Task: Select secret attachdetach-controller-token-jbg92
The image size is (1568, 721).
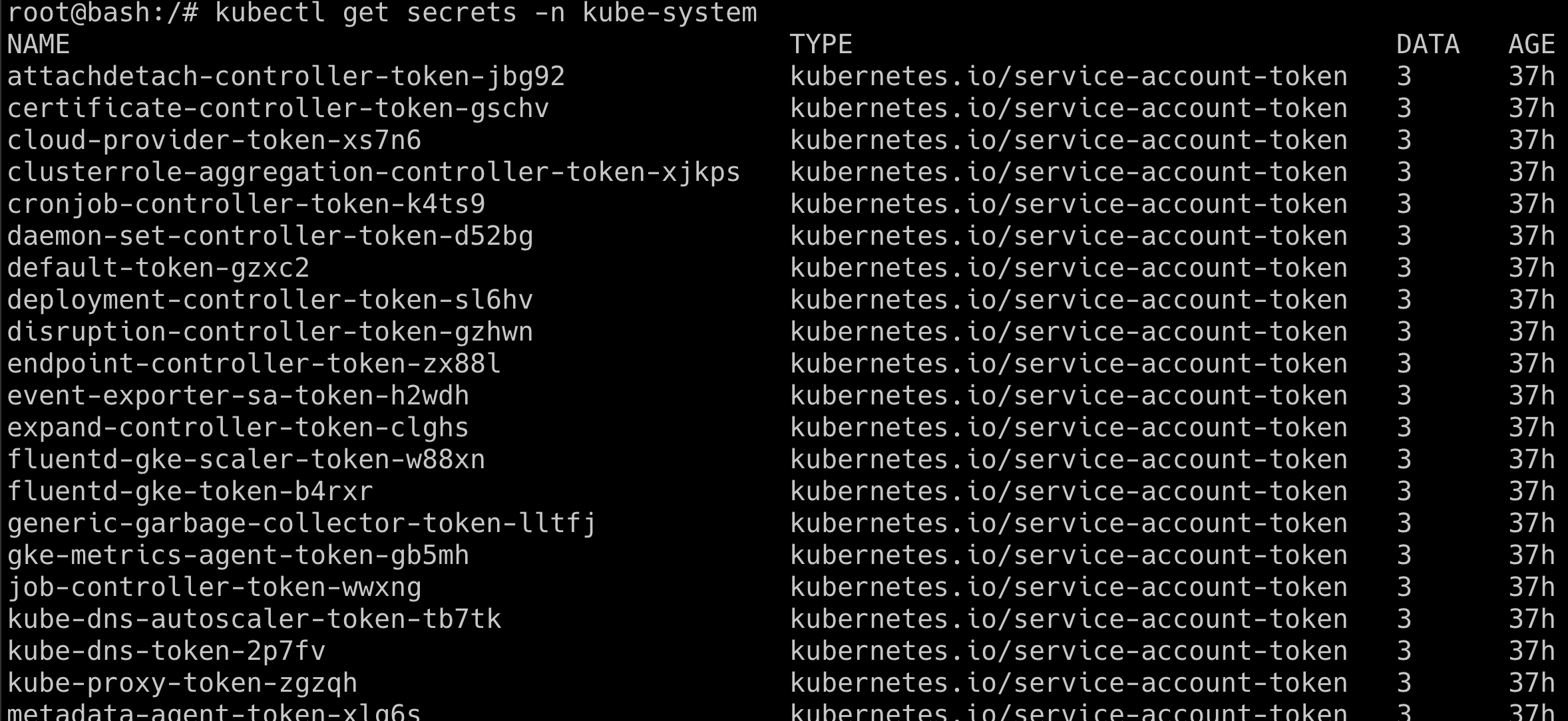Action: pyautogui.click(x=286, y=77)
